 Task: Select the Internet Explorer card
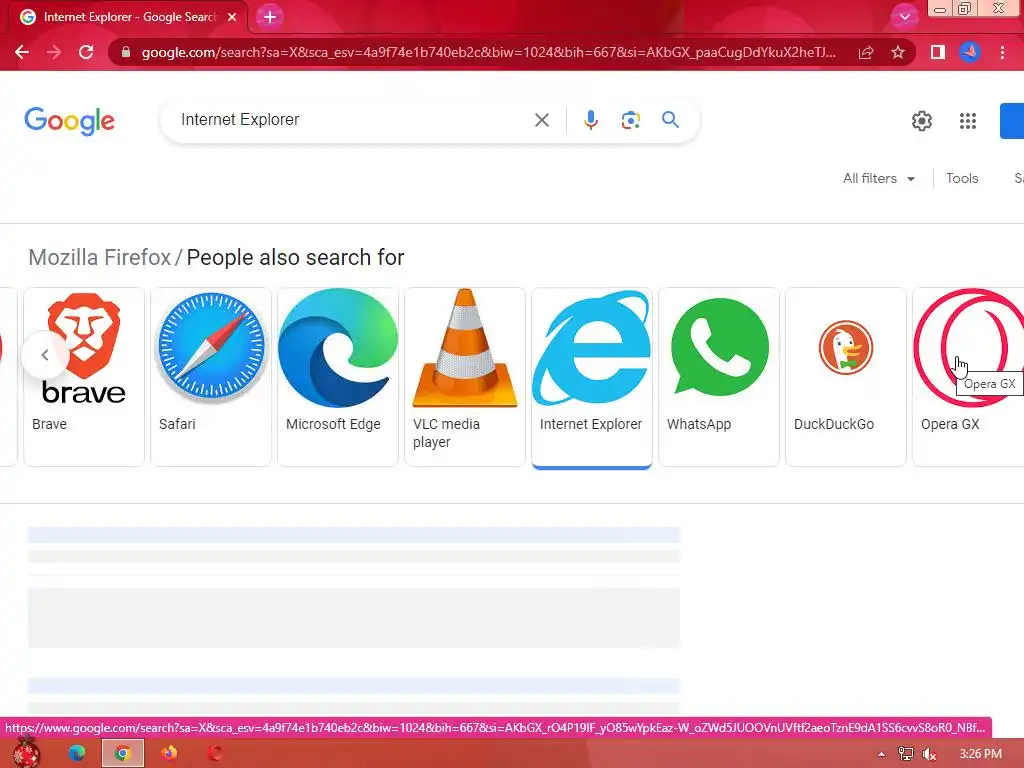click(592, 377)
